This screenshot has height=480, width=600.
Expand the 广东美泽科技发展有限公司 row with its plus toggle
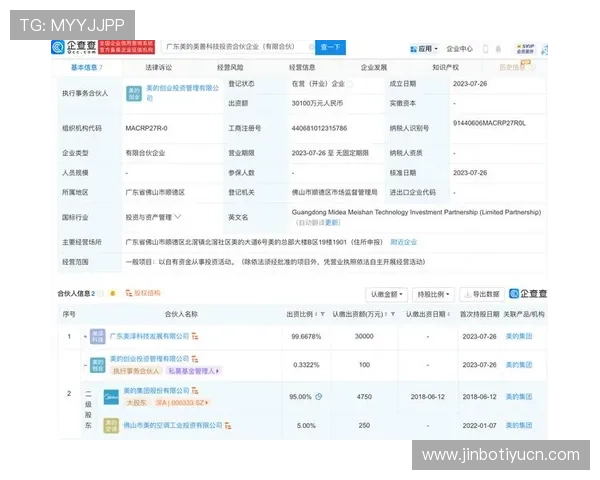(85, 336)
